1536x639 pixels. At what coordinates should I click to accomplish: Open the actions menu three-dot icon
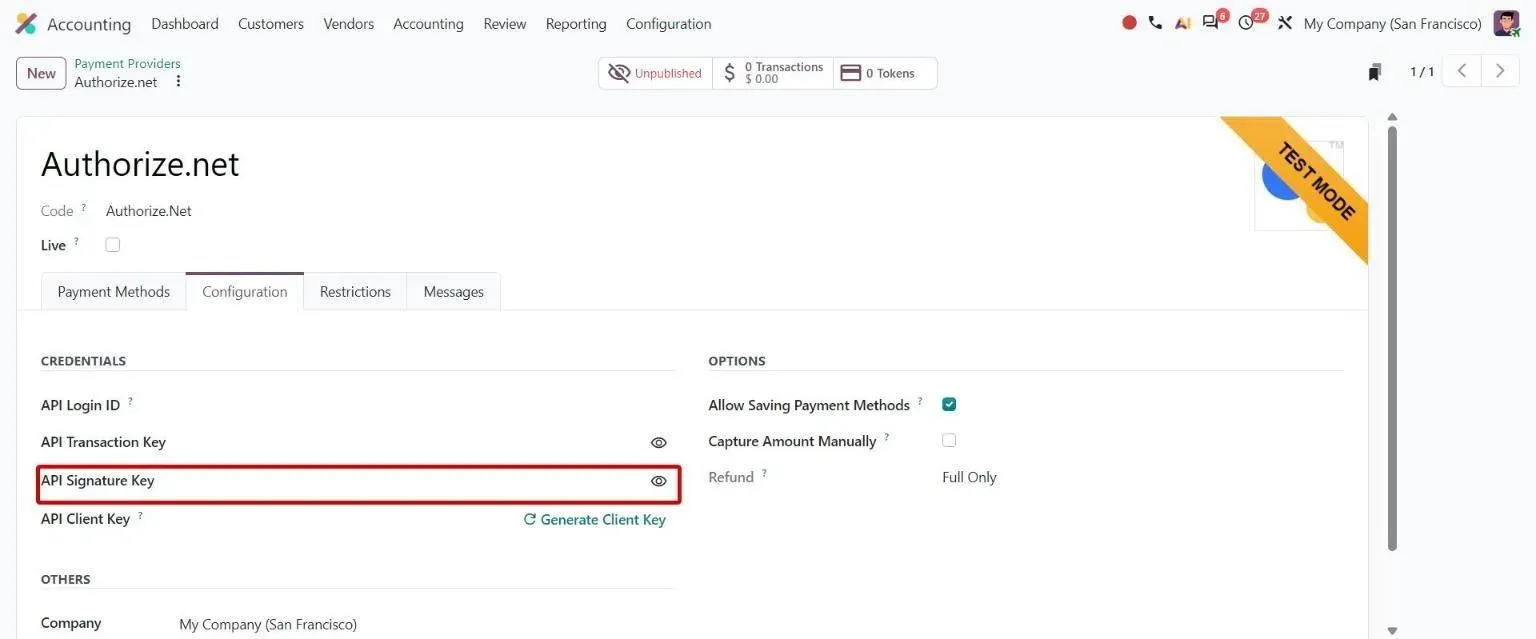click(x=178, y=81)
